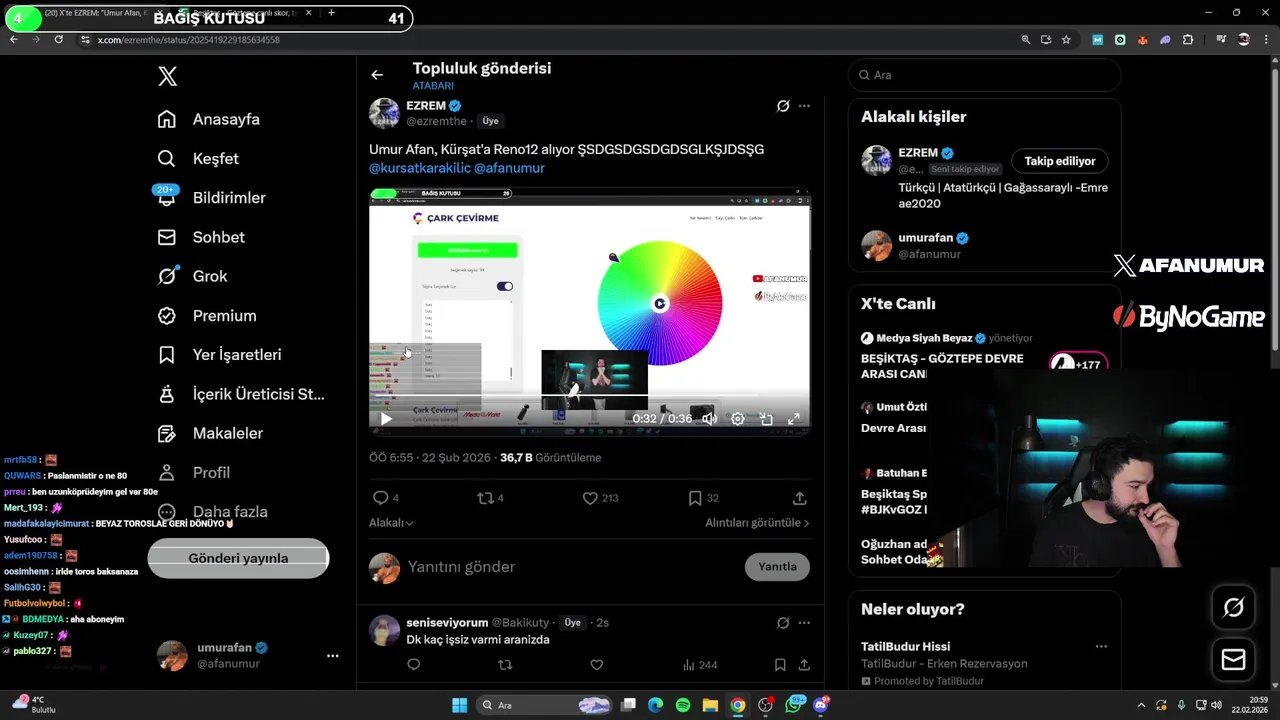Screen dimensions: 1280x720
Task: Open the @kursatkarakilic mention link
Action: 419,168
